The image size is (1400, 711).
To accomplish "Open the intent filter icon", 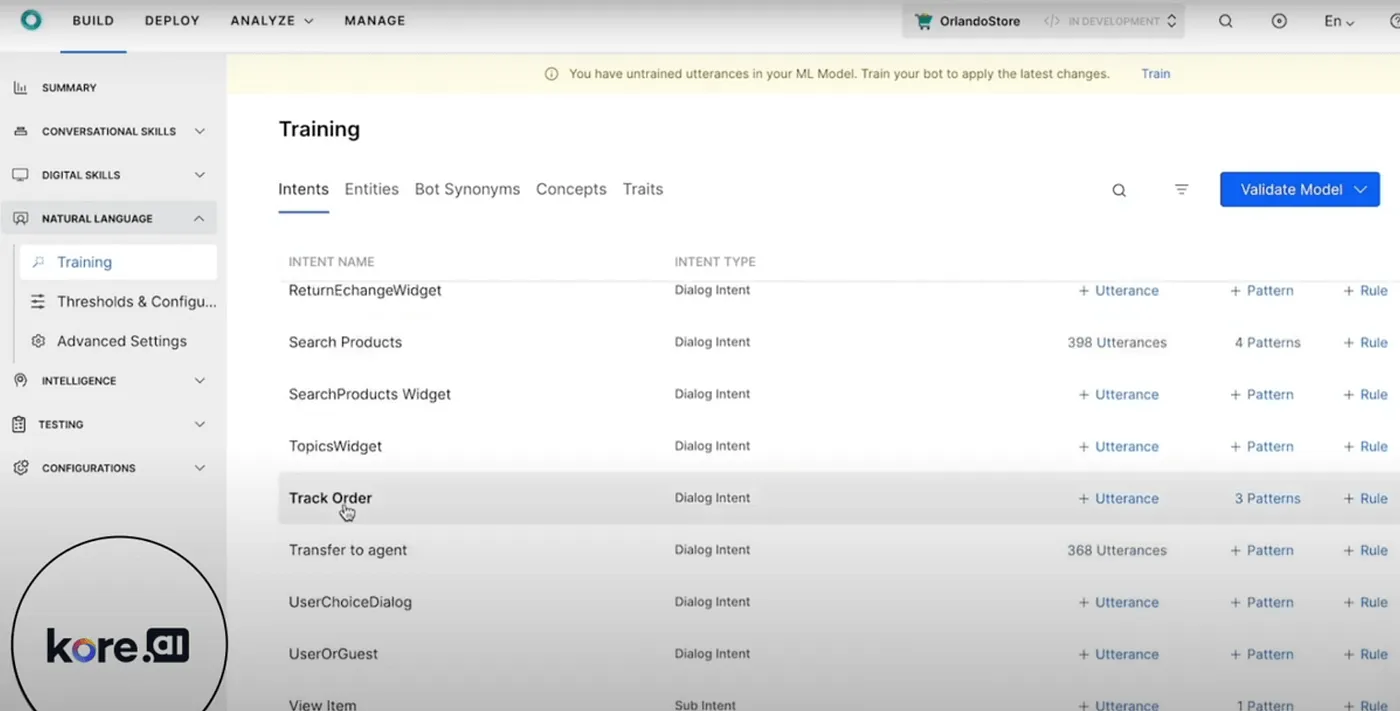I will point(1181,189).
